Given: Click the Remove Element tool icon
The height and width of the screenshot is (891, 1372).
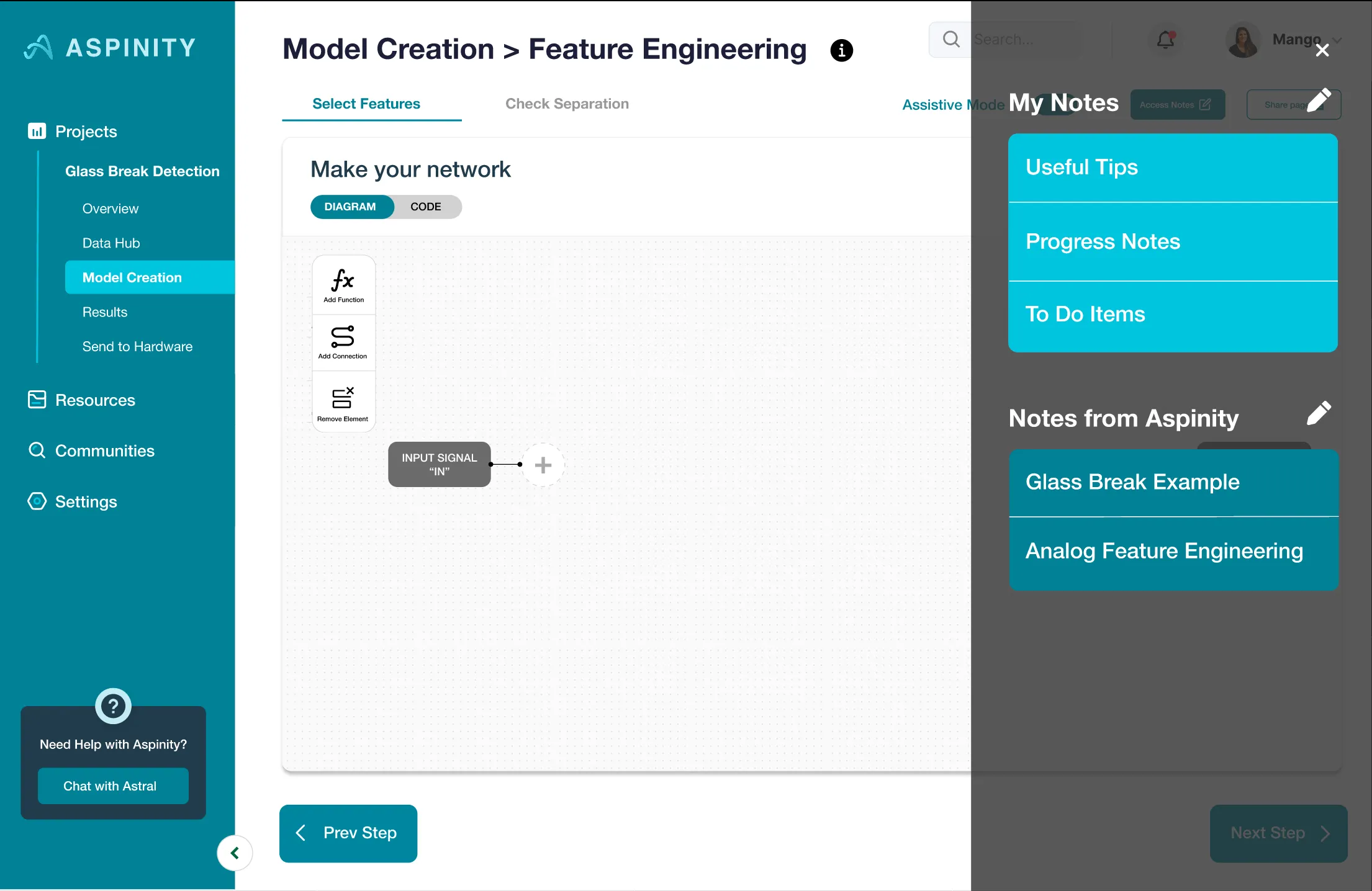Looking at the screenshot, I should (x=343, y=398).
